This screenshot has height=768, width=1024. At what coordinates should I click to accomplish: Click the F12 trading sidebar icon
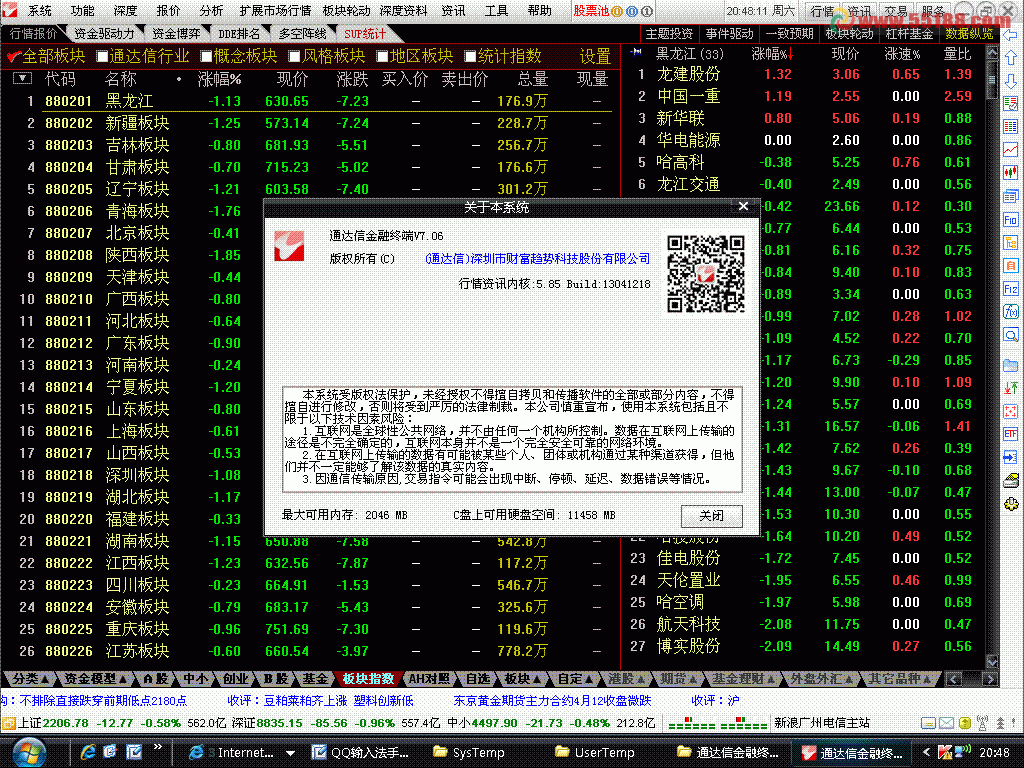[x=1011, y=289]
